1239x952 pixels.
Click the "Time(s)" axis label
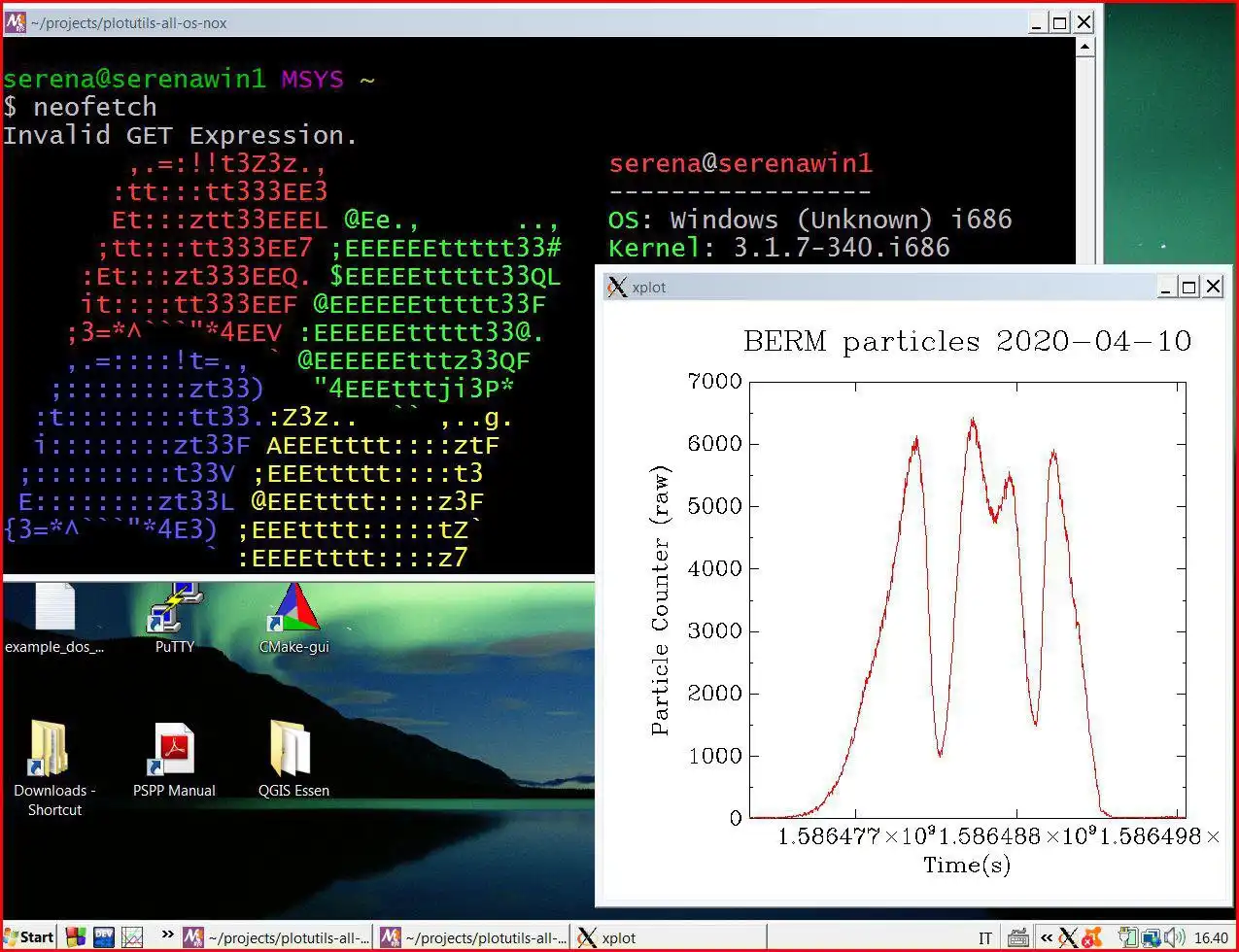[967, 865]
